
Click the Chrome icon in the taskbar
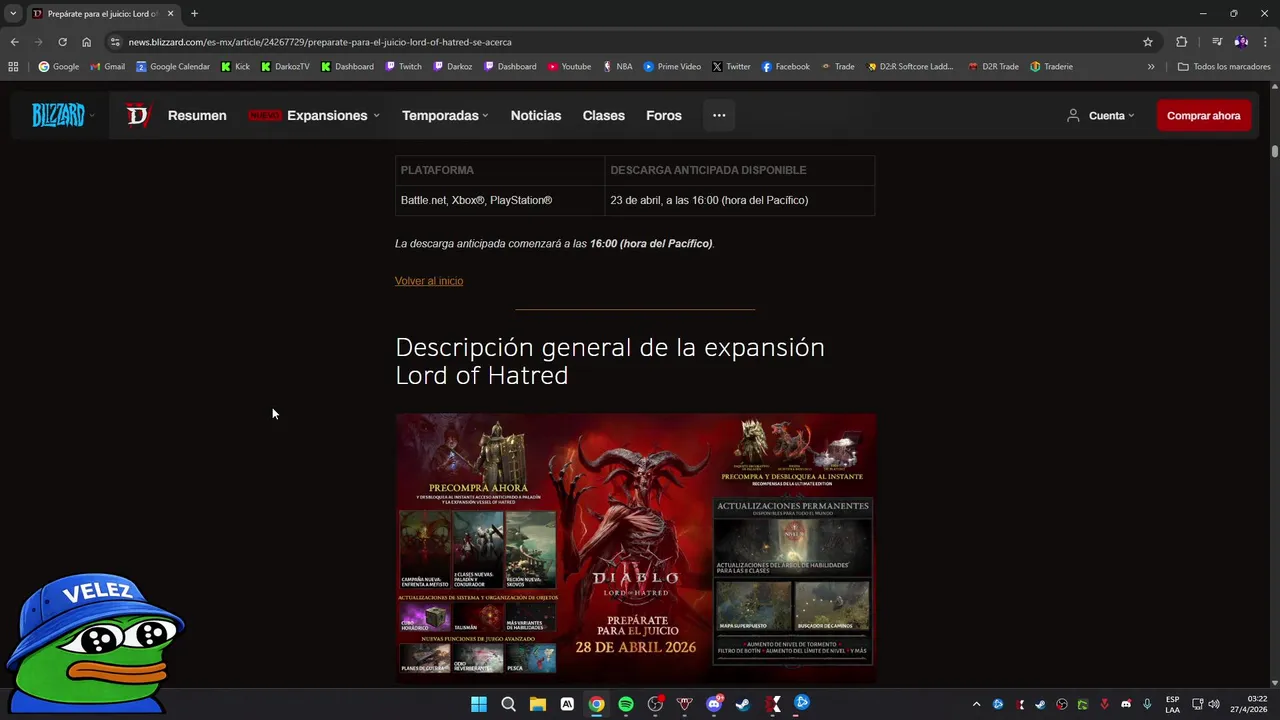click(596, 704)
